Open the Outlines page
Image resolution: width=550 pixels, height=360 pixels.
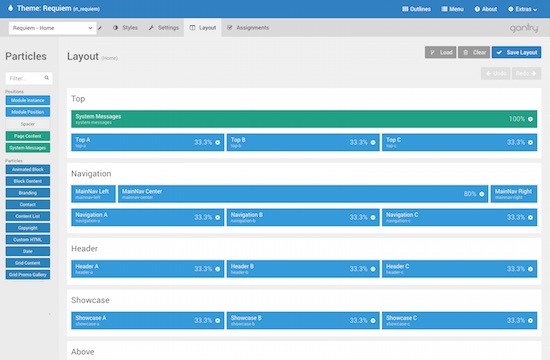[416, 9]
